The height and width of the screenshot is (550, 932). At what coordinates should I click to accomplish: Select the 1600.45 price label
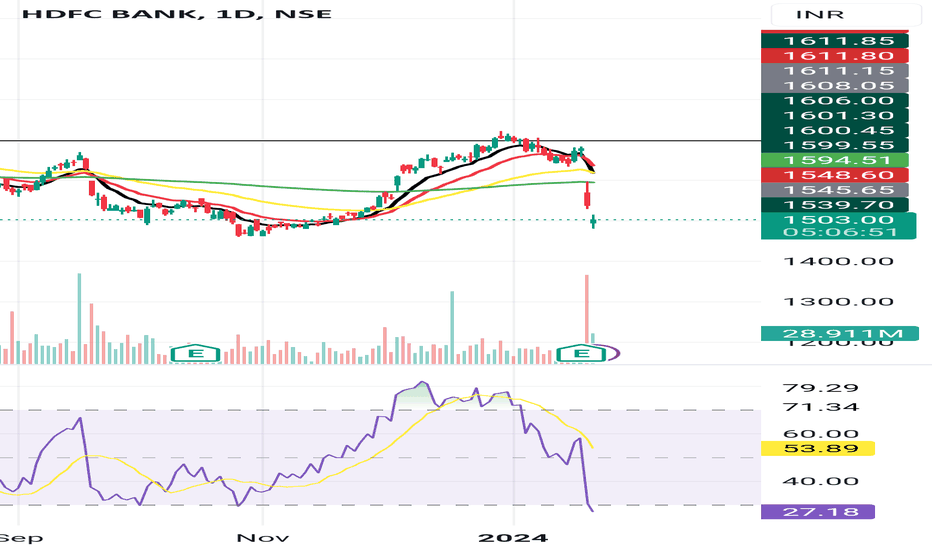click(835, 130)
